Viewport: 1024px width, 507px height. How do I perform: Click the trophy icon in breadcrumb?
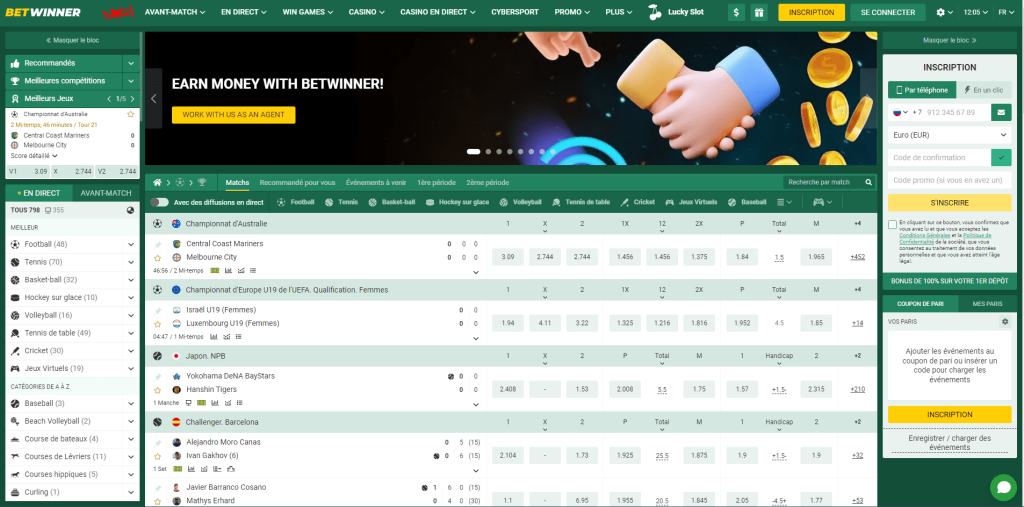(202, 182)
